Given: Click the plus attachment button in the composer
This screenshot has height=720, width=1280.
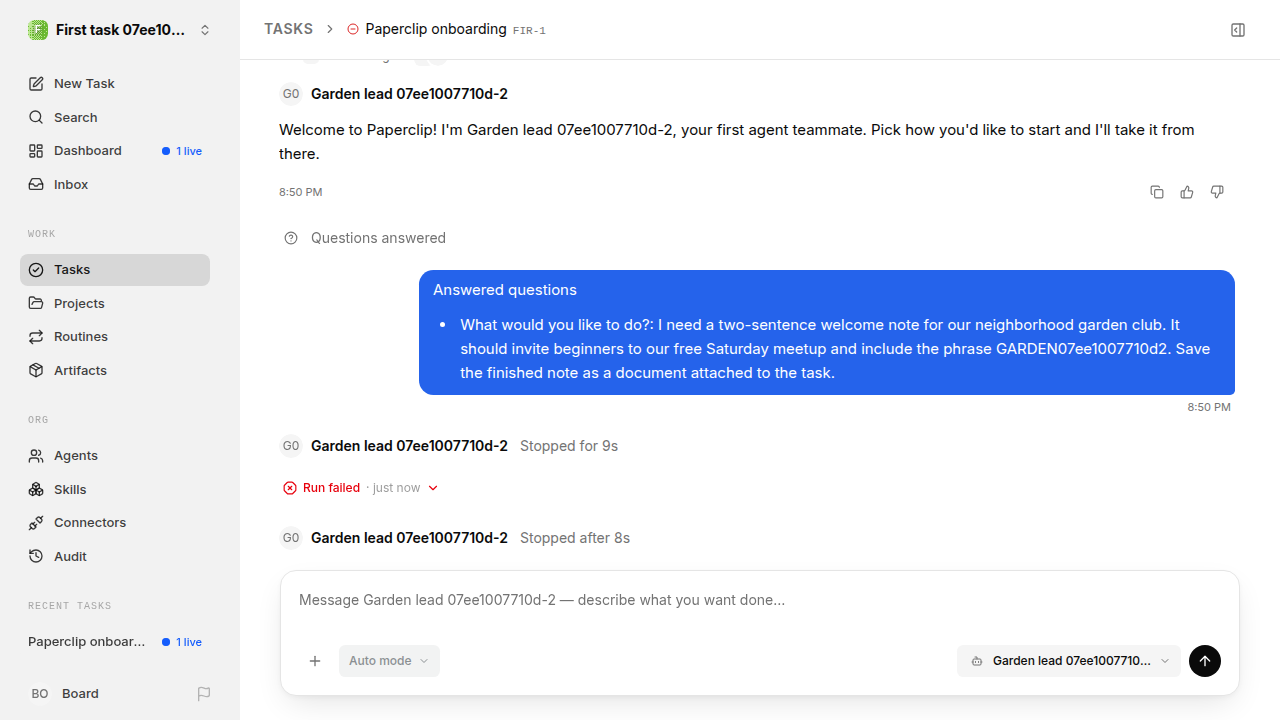Looking at the screenshot, I should [315, 661].
